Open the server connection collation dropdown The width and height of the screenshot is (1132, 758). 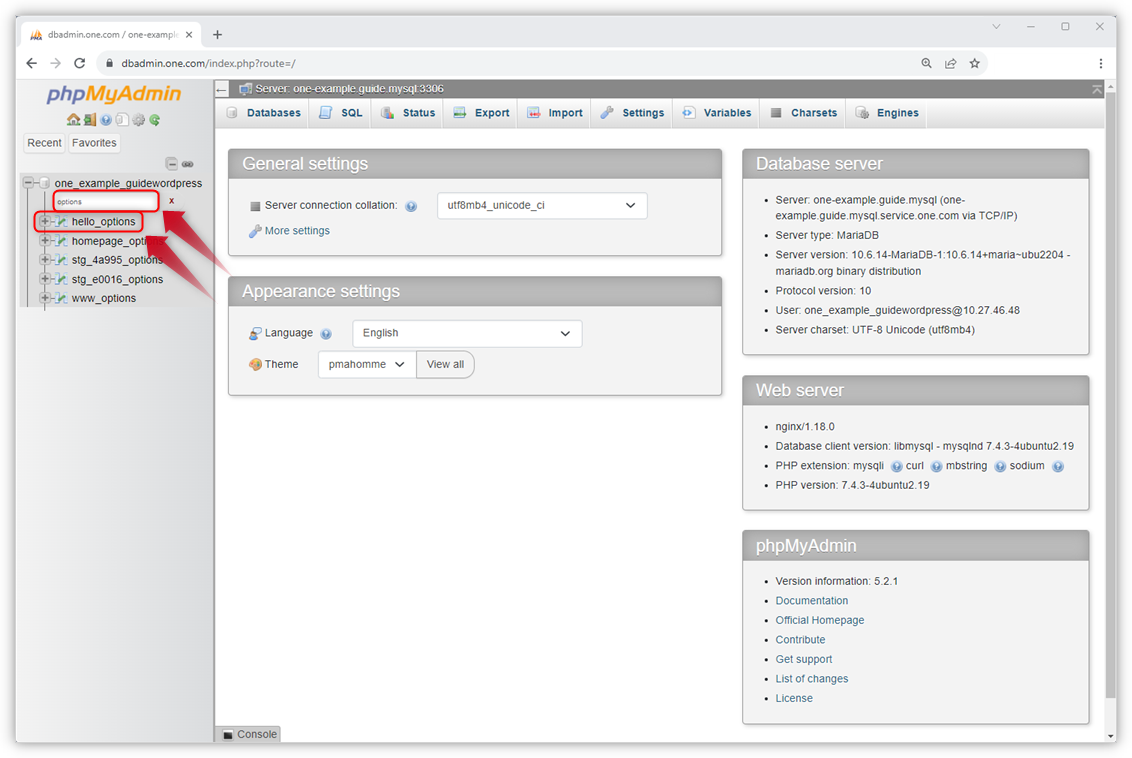point(542,205)
